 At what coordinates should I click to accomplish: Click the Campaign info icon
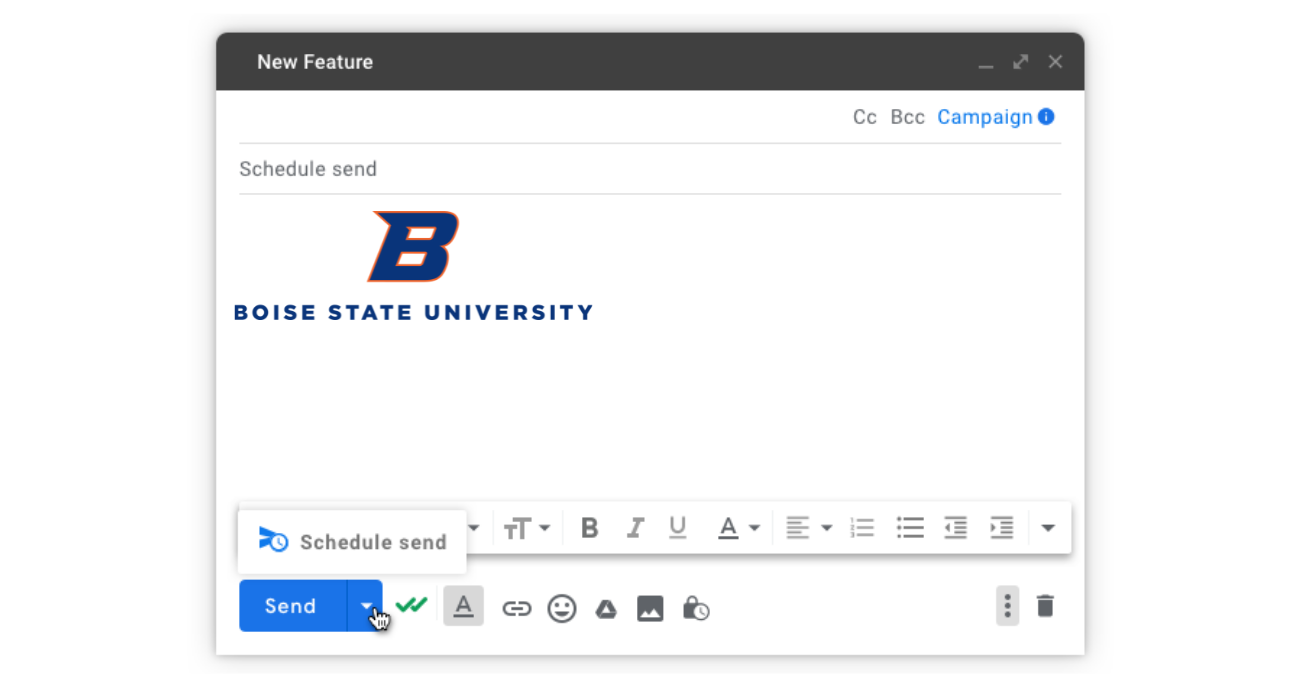(1046, 116)
